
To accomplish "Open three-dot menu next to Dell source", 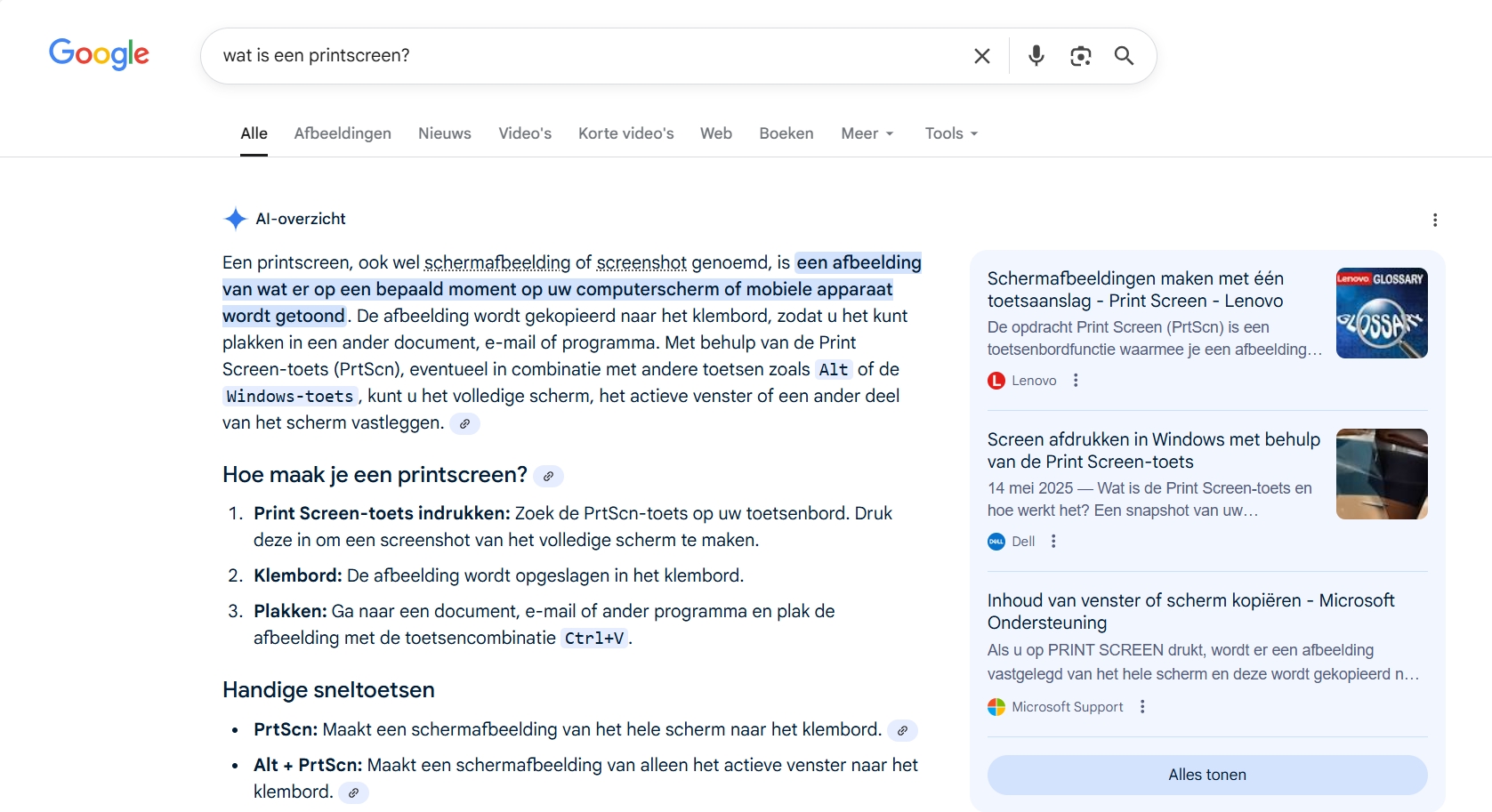I will (x=1053, y=542).
